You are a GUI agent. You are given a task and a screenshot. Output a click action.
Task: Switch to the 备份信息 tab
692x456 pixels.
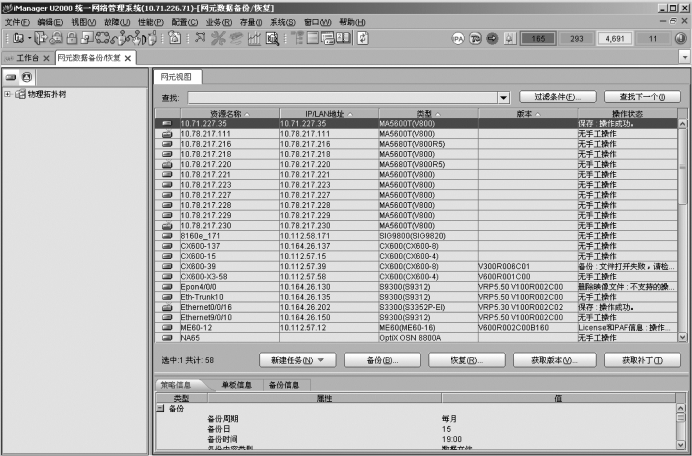point(284,385)
